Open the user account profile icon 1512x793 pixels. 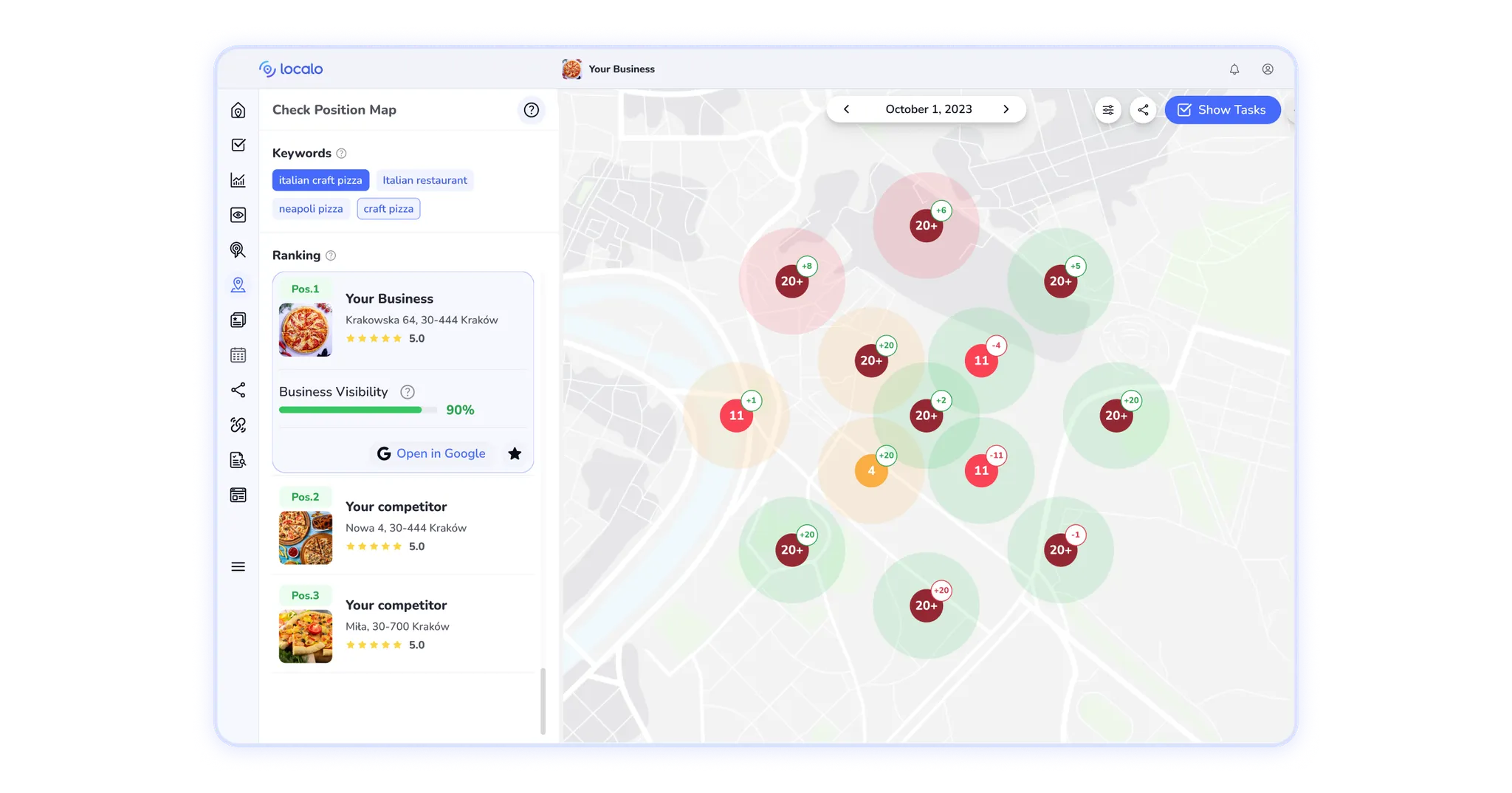click(x=1268, y=69)
